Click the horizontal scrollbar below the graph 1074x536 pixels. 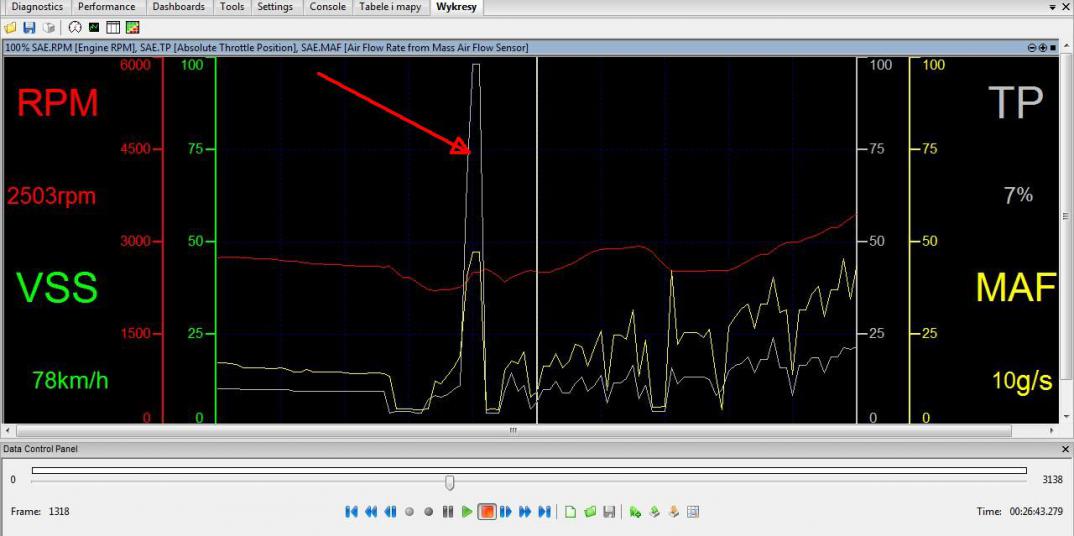(512, 431)
